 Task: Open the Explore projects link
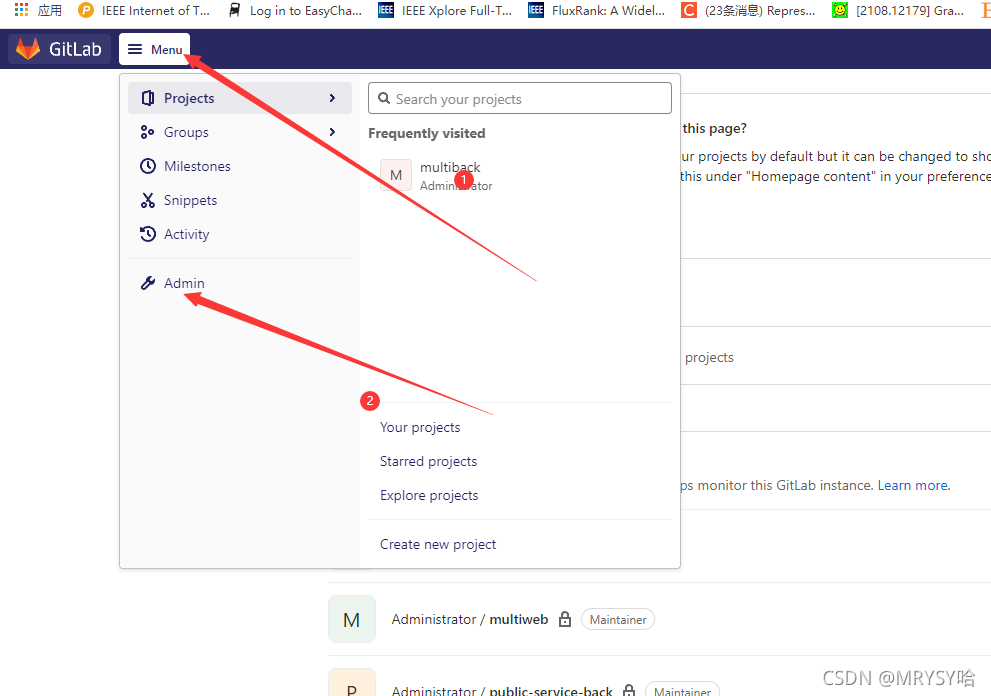point(429,496)
